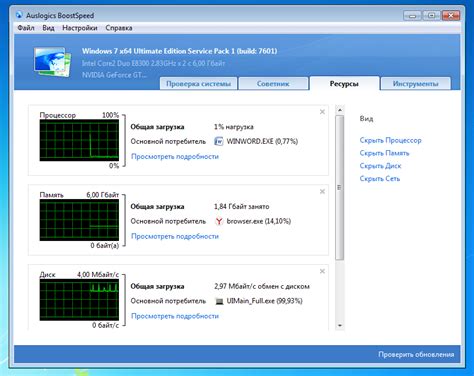The width and height of the screenshot is (474, 376).
Task: Switch to the Проверка системы tab
Action: (x=198, y=84)
